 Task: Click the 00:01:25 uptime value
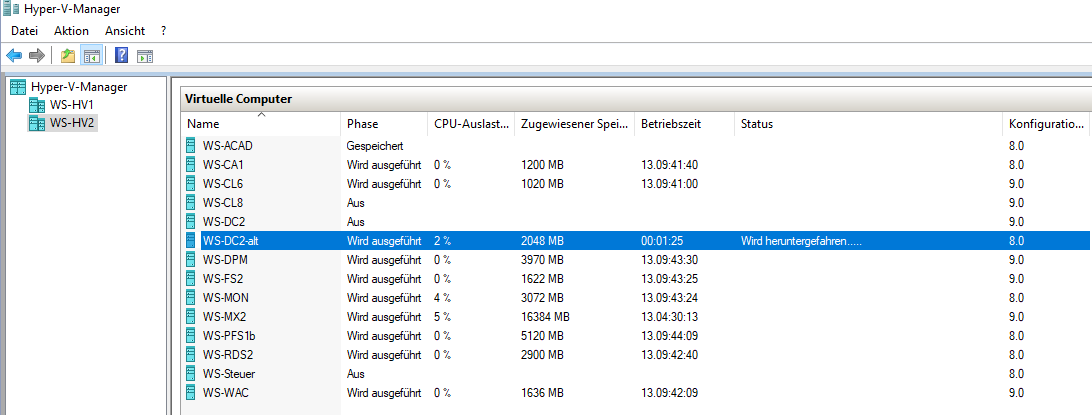tap(663, 241)
